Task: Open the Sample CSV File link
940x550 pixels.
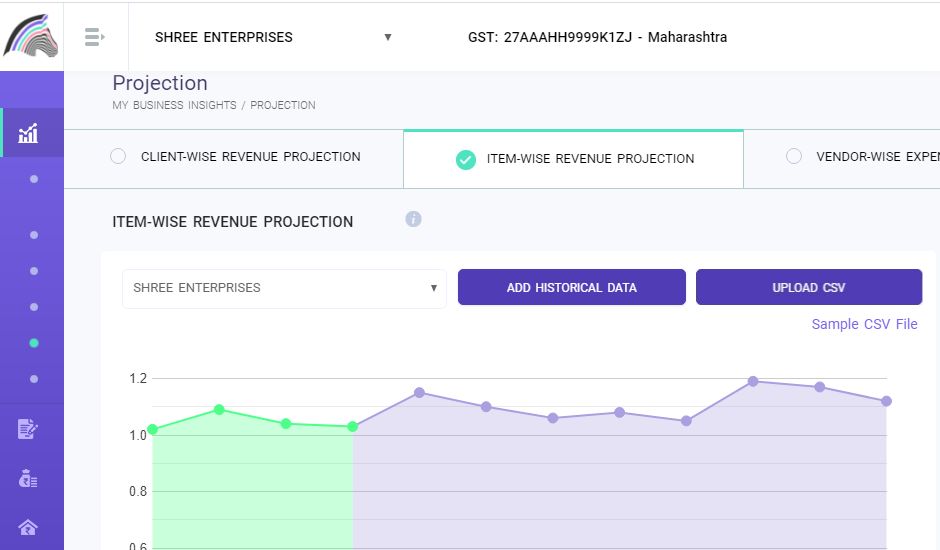Action: 864,324
